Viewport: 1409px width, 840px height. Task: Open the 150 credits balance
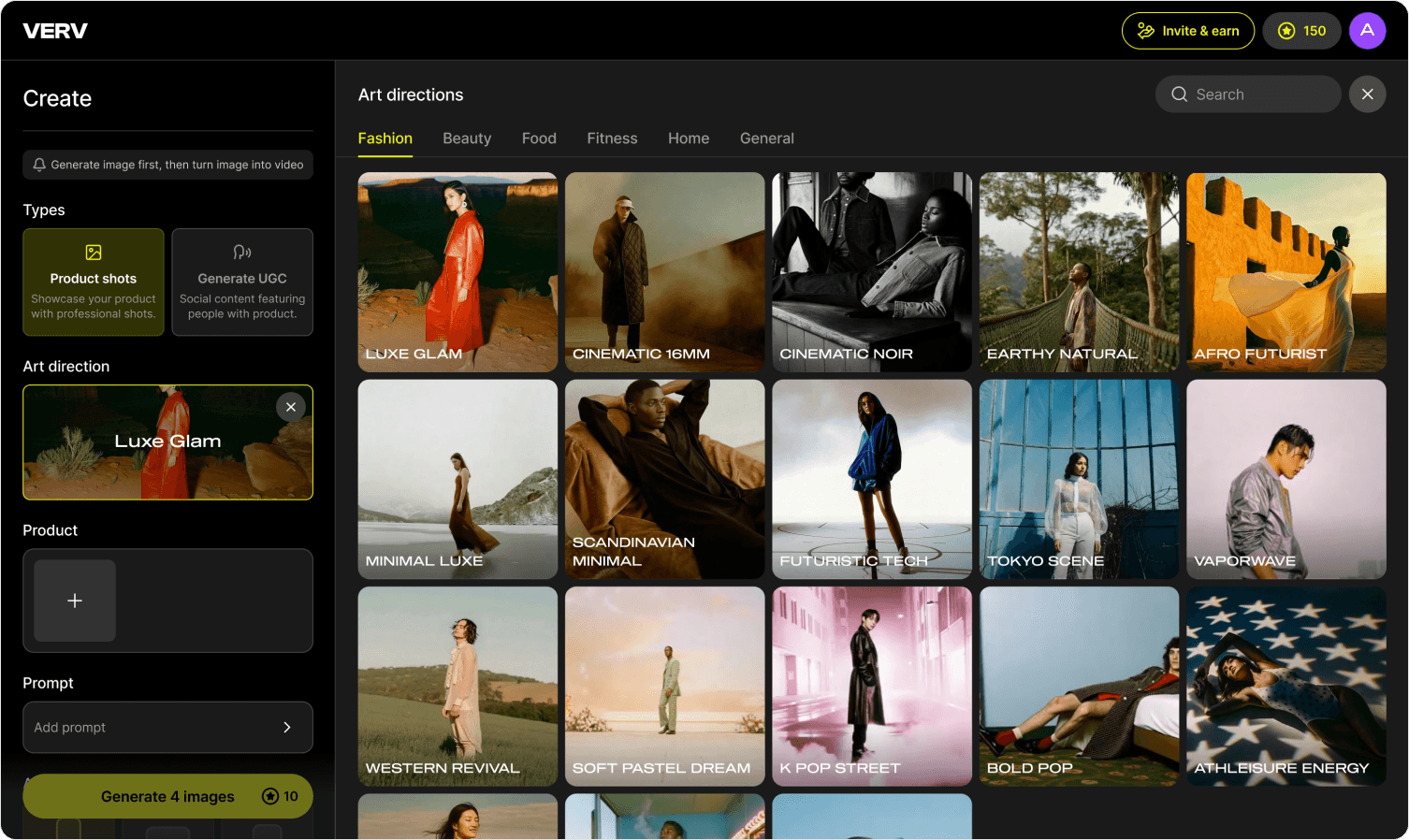1302,31
